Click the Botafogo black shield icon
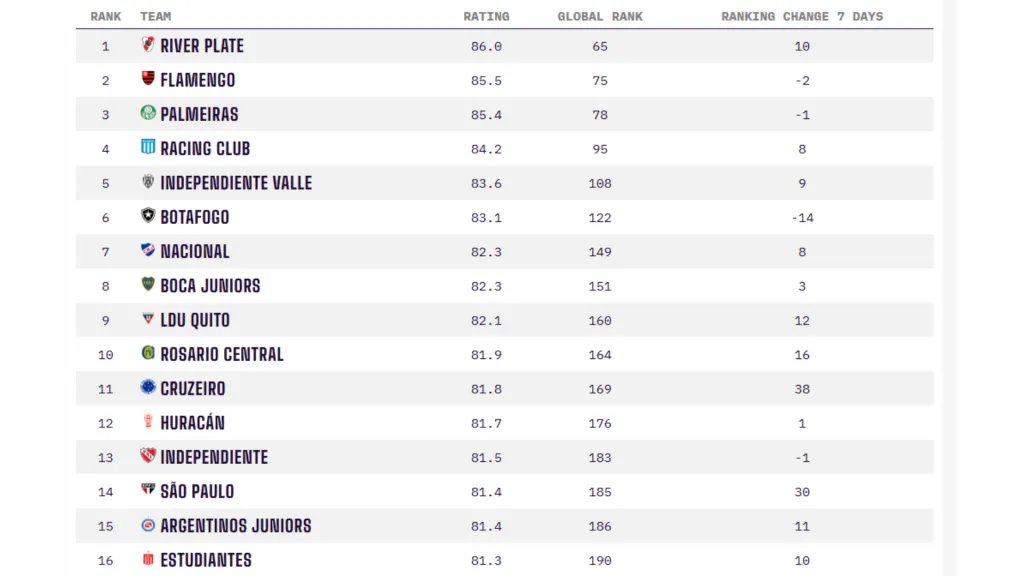The height and width of the screenshot is (576, 1024). click(x=148, y=216)
